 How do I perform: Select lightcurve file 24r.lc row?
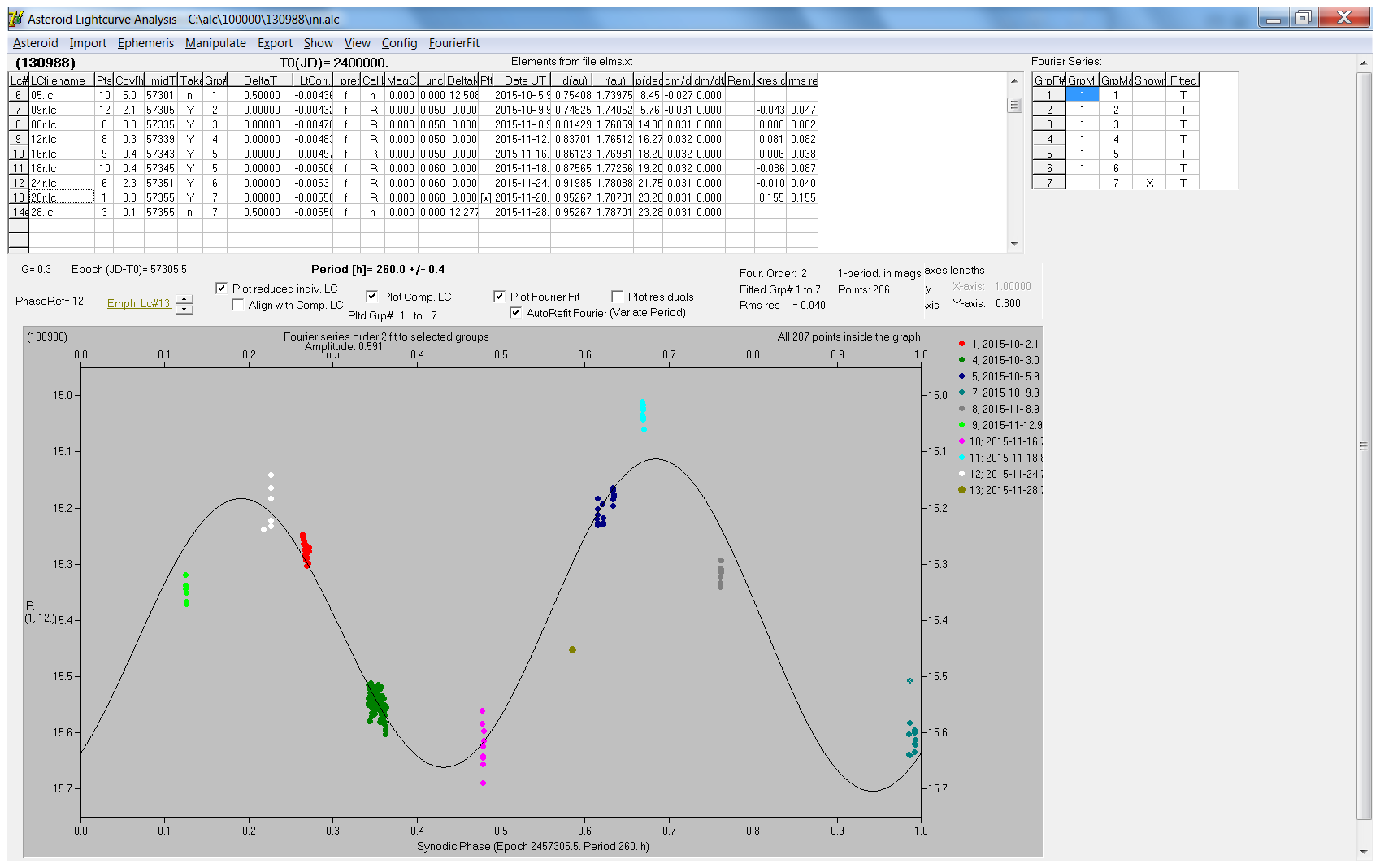click(413, 183)
